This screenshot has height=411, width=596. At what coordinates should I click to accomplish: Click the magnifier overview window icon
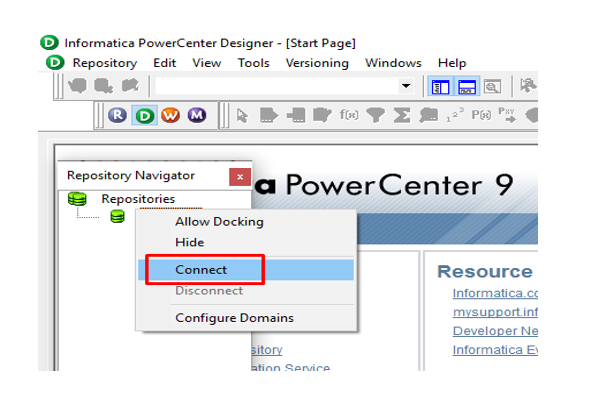pos(493,87)
